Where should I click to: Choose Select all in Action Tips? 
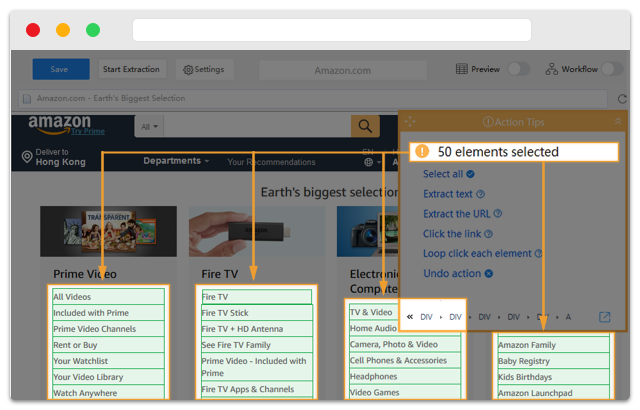click(443, 174)
